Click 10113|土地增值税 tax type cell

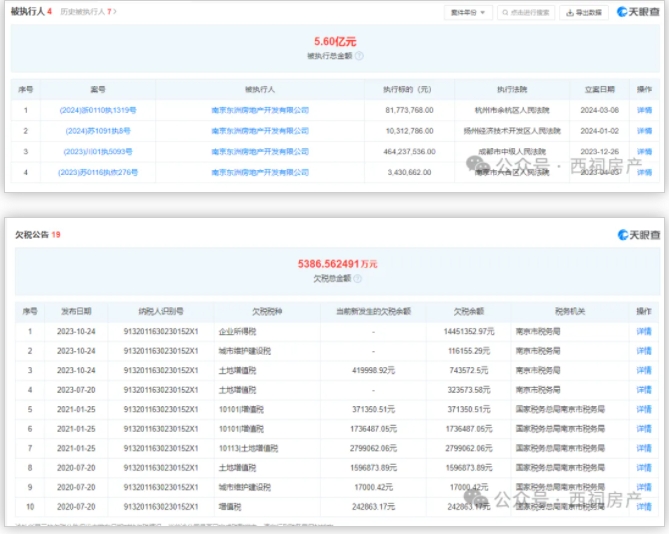248,448
